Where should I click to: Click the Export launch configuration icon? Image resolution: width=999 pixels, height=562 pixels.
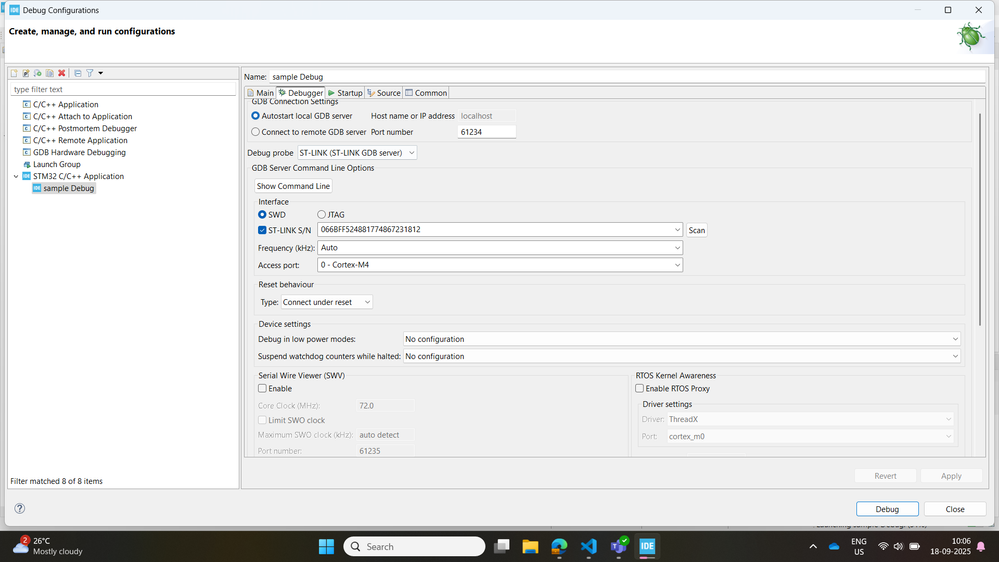point(38,73)
